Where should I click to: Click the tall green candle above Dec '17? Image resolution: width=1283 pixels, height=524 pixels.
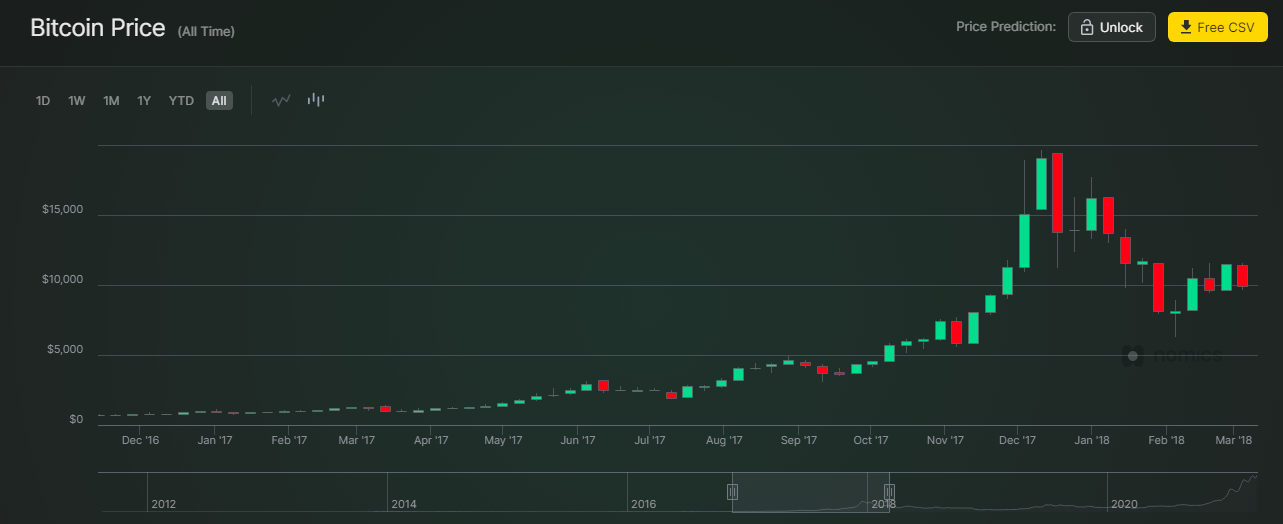pos(1024,241)
